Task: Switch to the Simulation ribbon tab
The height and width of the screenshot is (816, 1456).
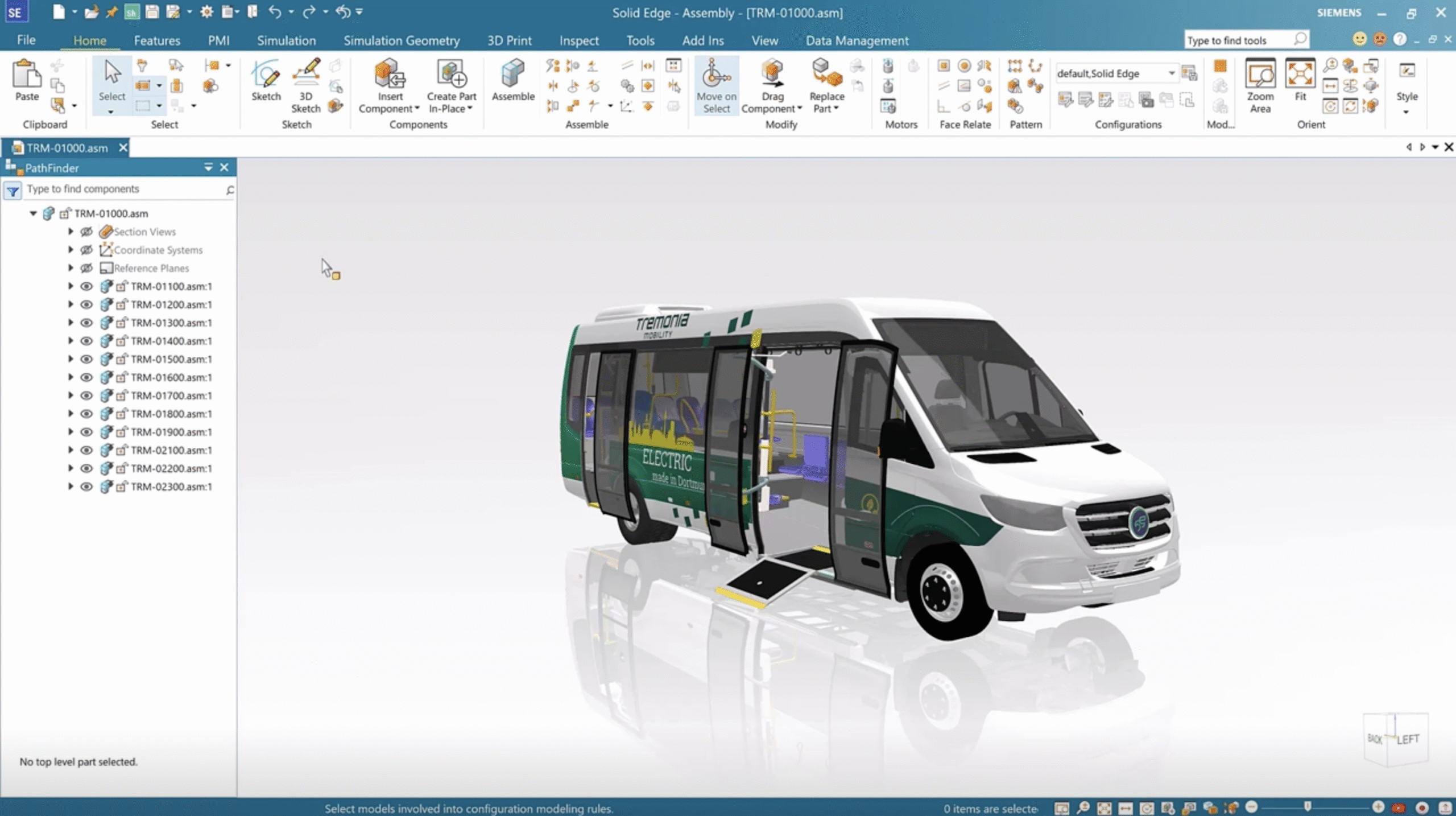Action: coord(286,40)
